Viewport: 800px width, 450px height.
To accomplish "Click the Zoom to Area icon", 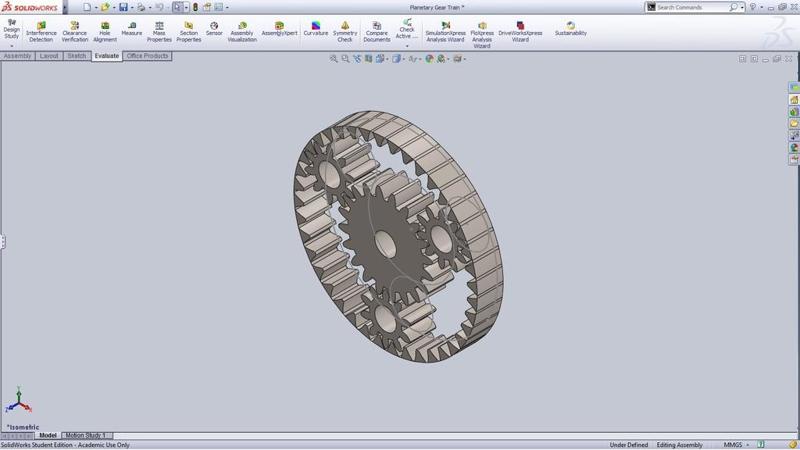I will (x=345, y=59).
